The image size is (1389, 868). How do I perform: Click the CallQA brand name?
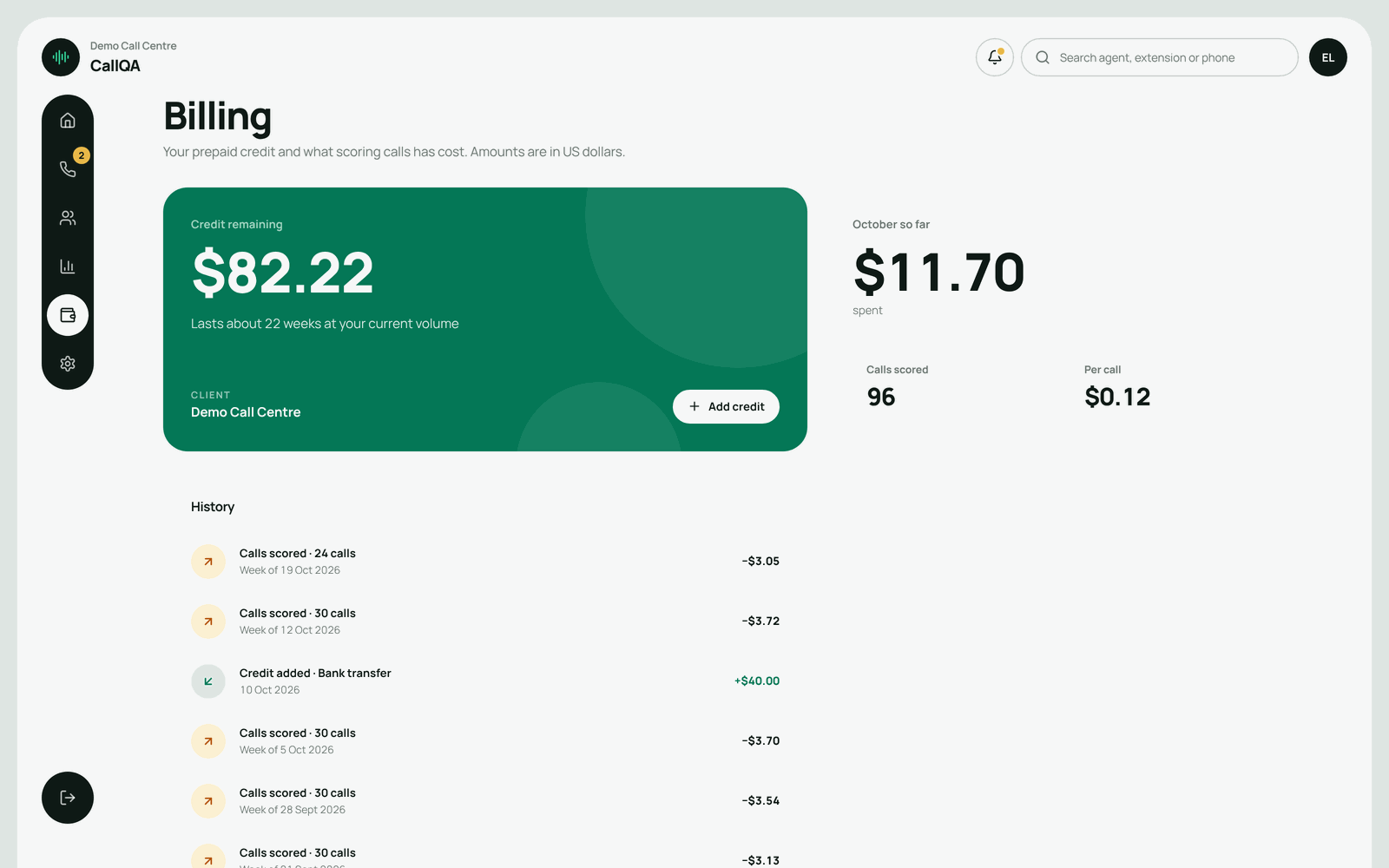(115, 66)
